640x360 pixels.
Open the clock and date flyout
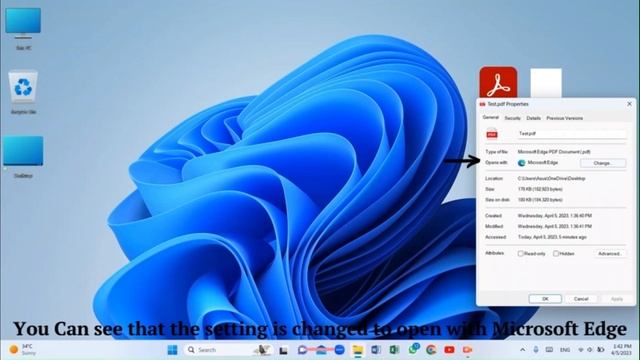(622, 350)
